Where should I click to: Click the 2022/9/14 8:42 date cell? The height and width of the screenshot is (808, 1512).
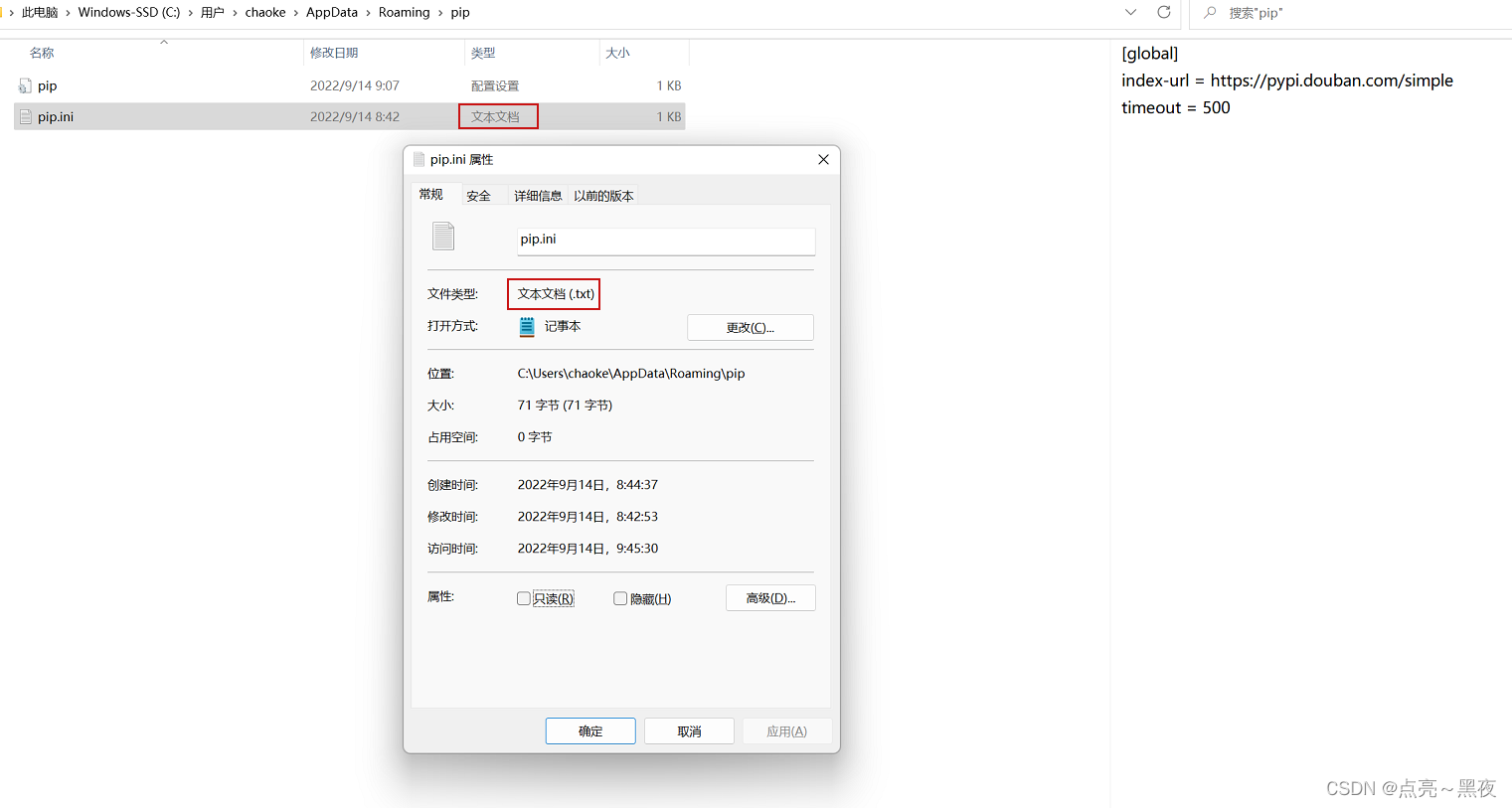355,116
